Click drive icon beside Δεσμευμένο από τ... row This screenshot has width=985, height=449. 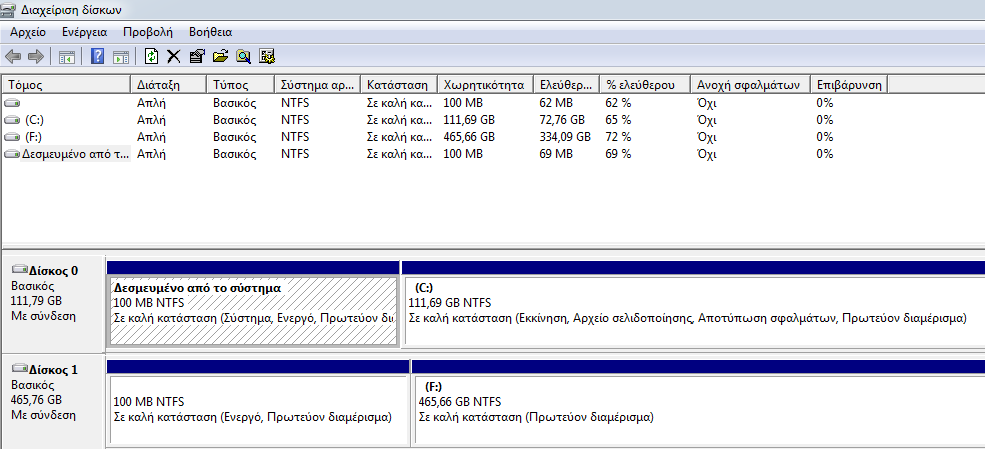(x=12, y=154)
